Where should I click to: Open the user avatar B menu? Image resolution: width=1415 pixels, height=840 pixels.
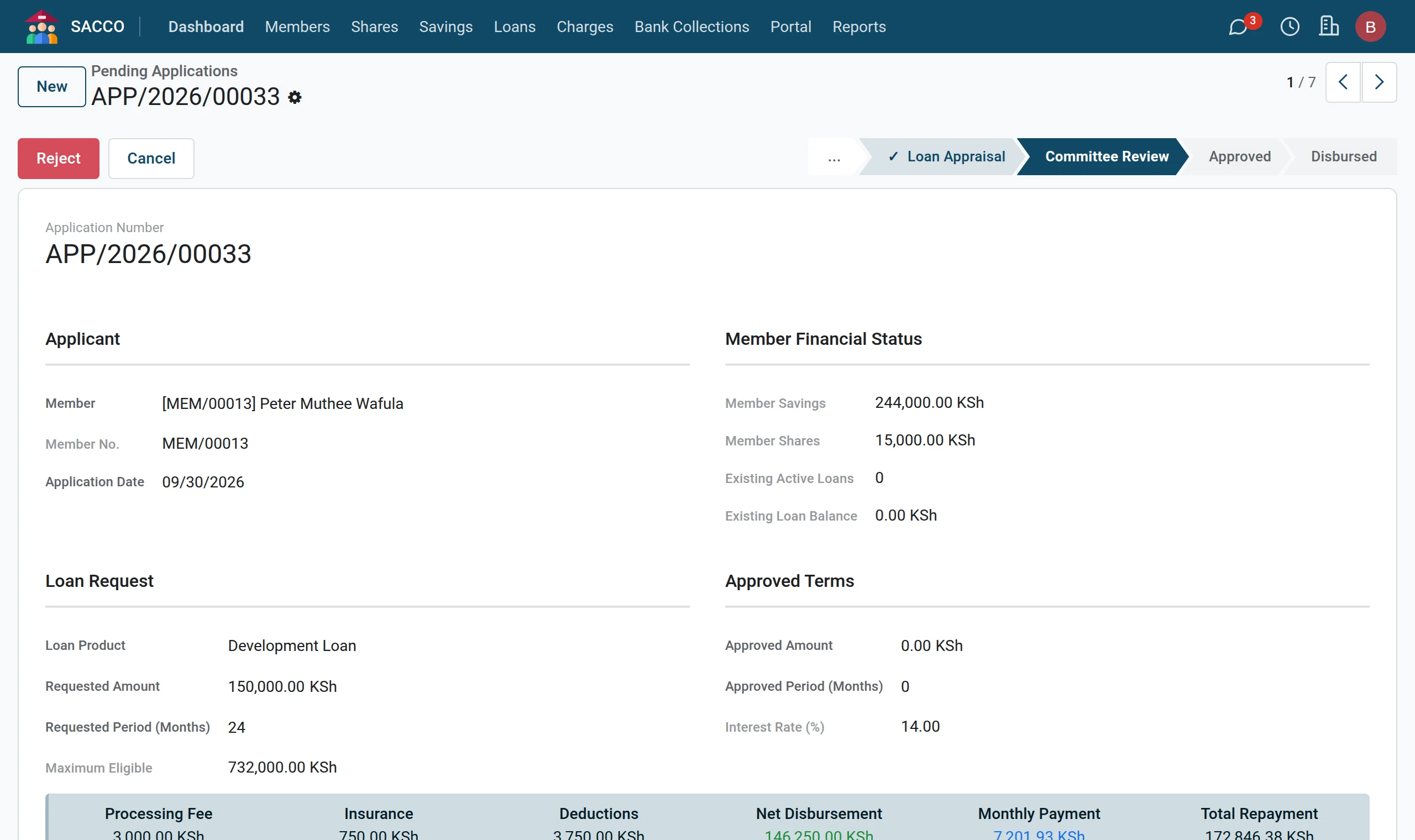click(x=1370, y=27)
